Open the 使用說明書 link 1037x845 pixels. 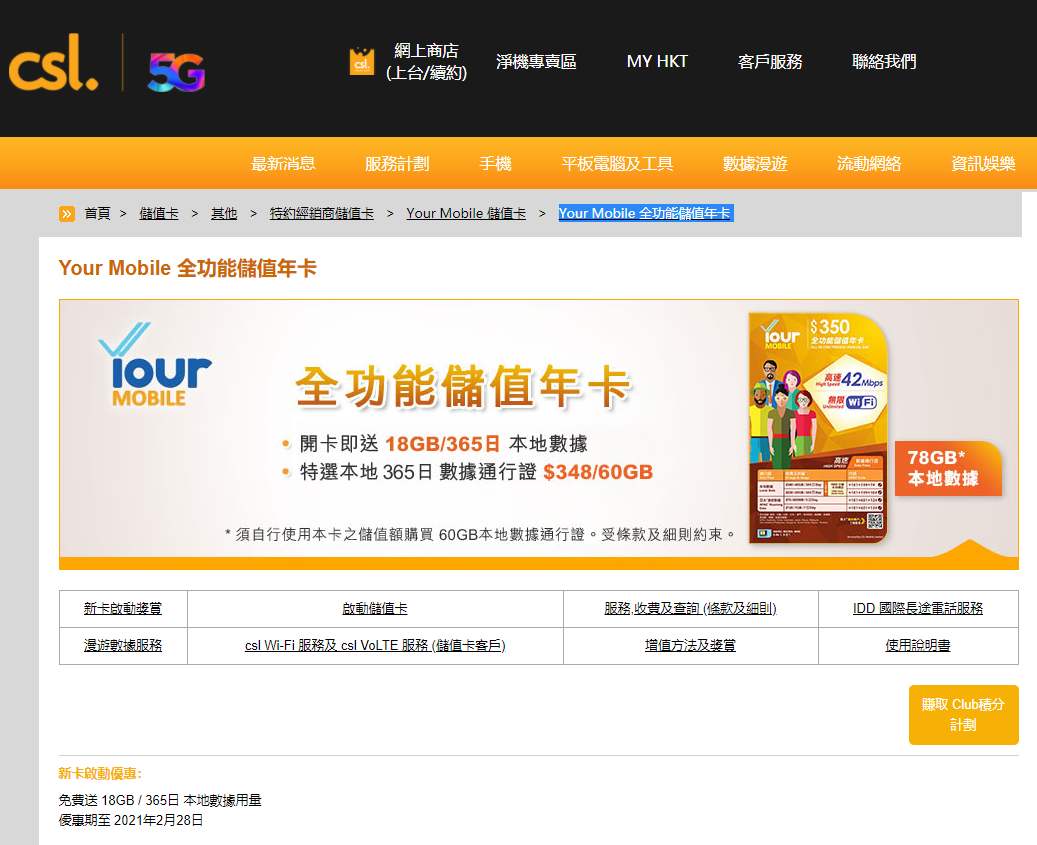(x=918, y=645)
